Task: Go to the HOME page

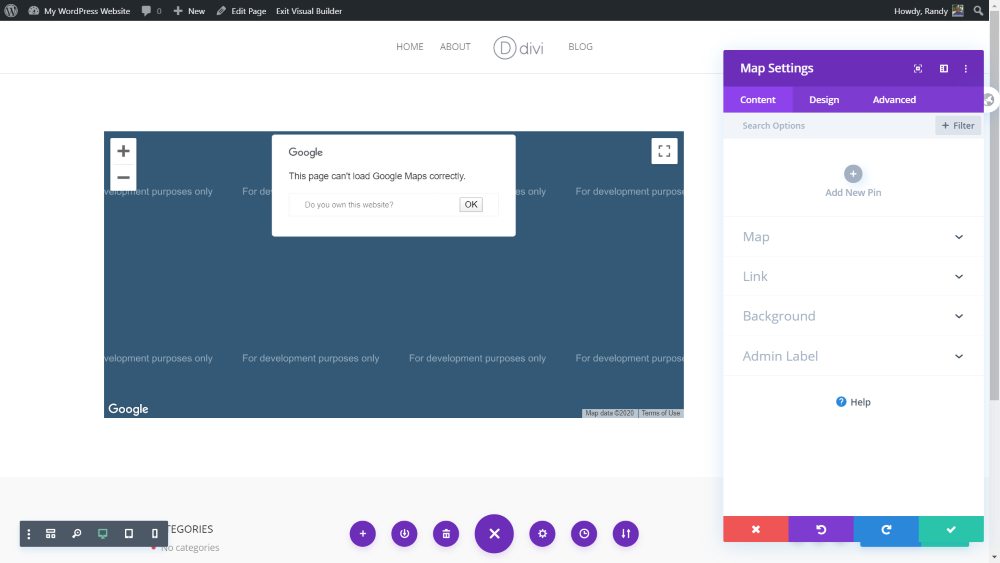Action: click(409, 47)
